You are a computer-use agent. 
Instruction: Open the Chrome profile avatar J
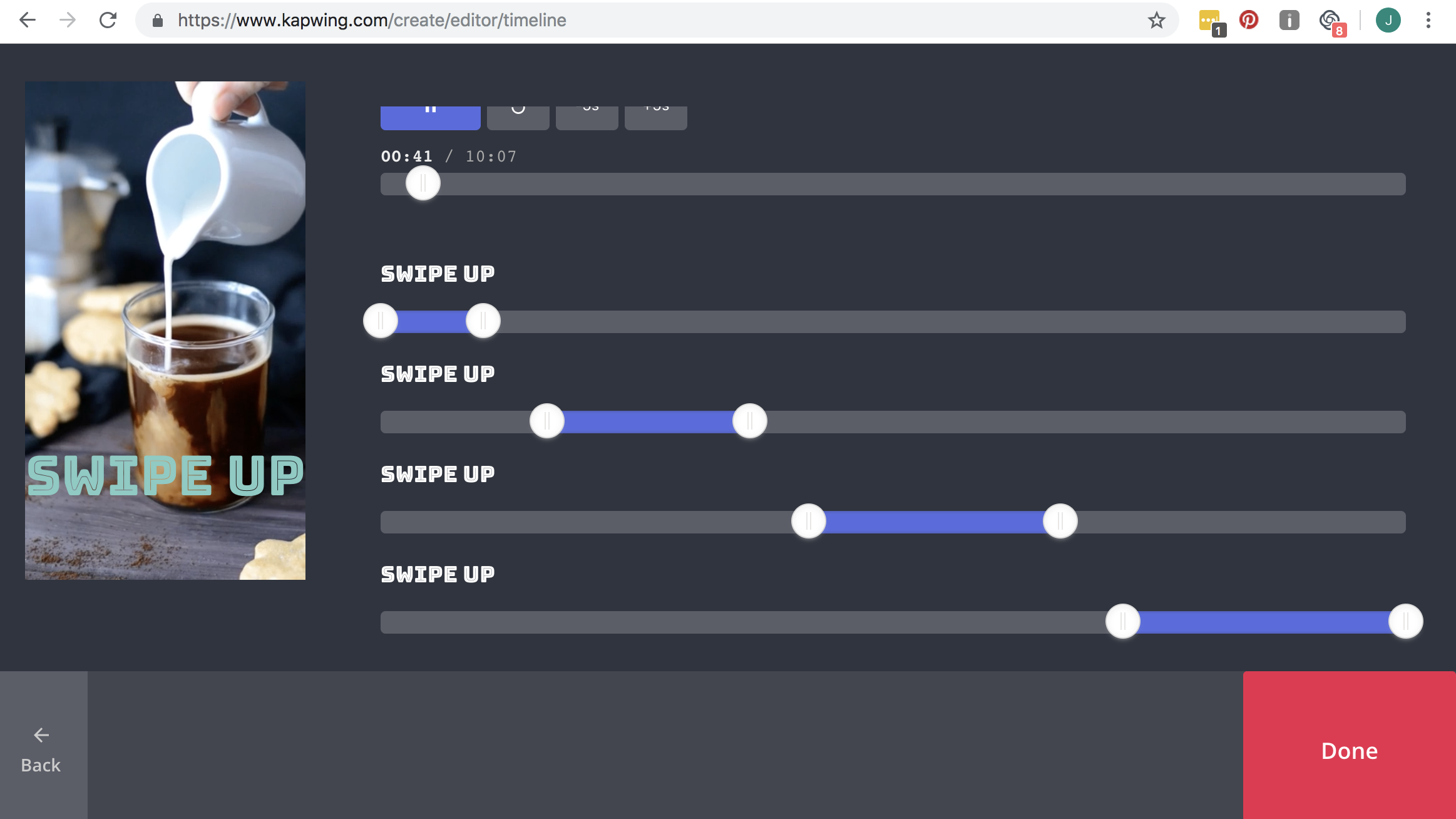click(x=1388, y=21)
